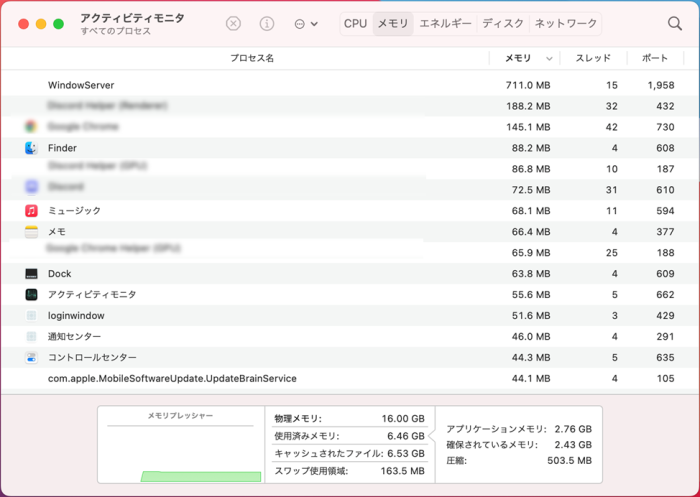Open the ディスク tab
The image size is (700, 497).
pyautogui.click(x=503, y=23)
